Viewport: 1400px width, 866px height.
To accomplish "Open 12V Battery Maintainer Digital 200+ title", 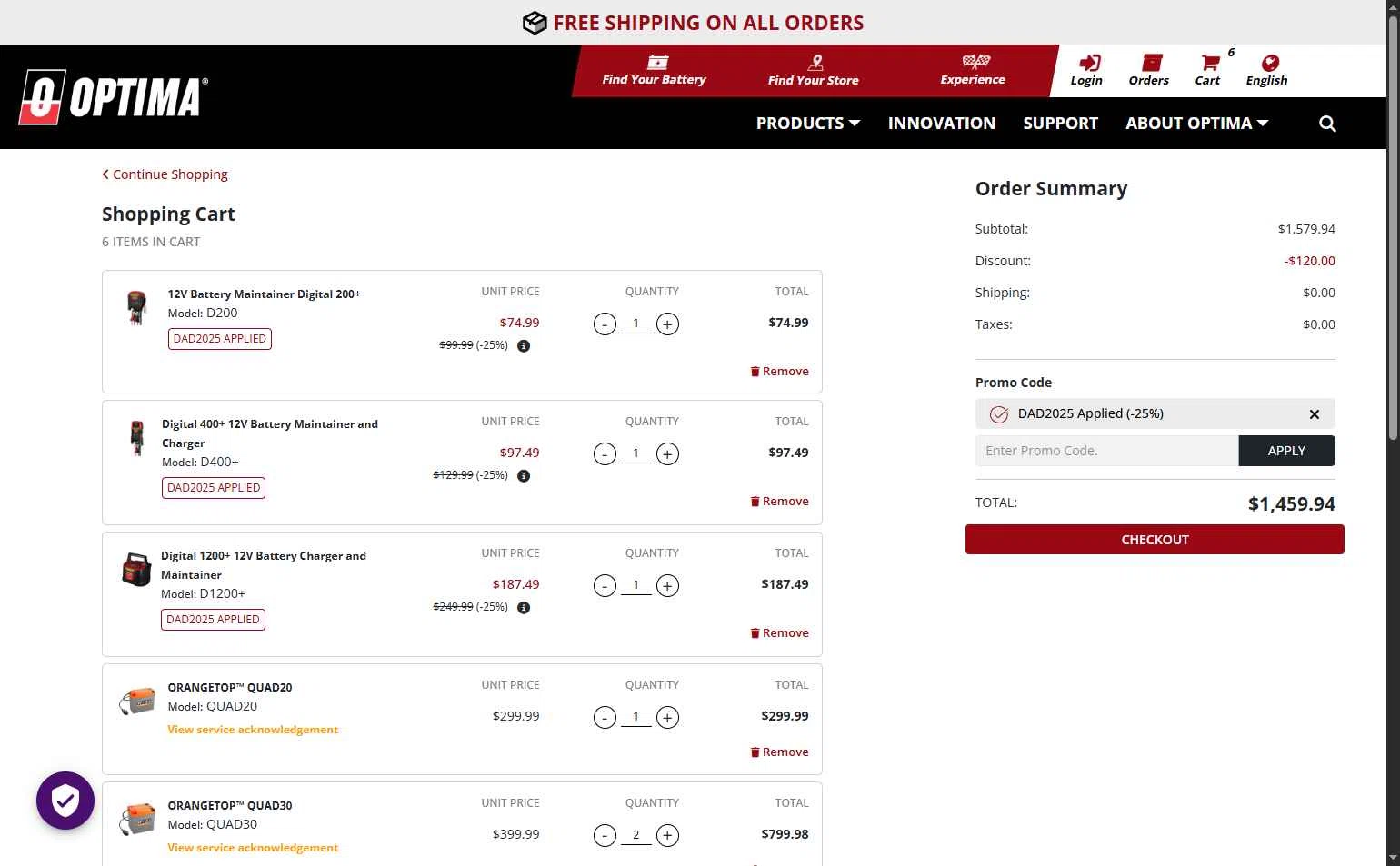I will [x=264, y=294].
